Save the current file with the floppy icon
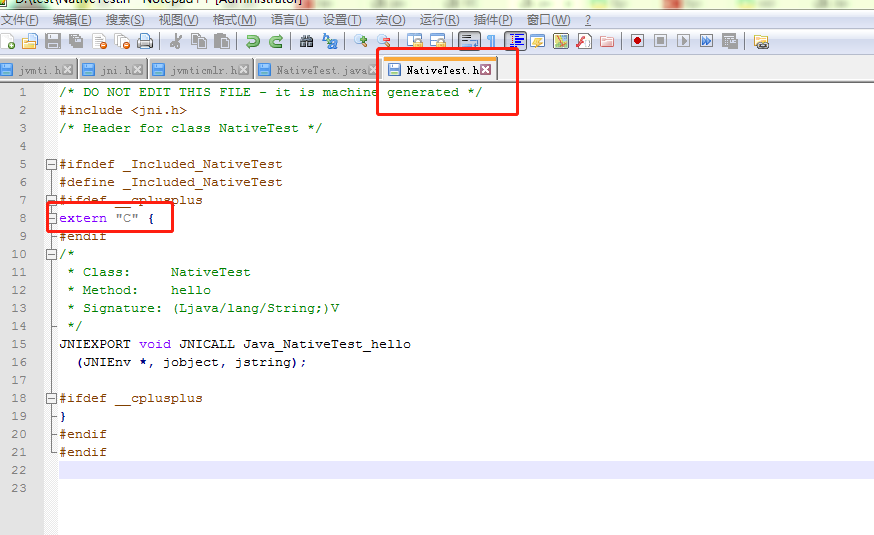 (53, 41)
